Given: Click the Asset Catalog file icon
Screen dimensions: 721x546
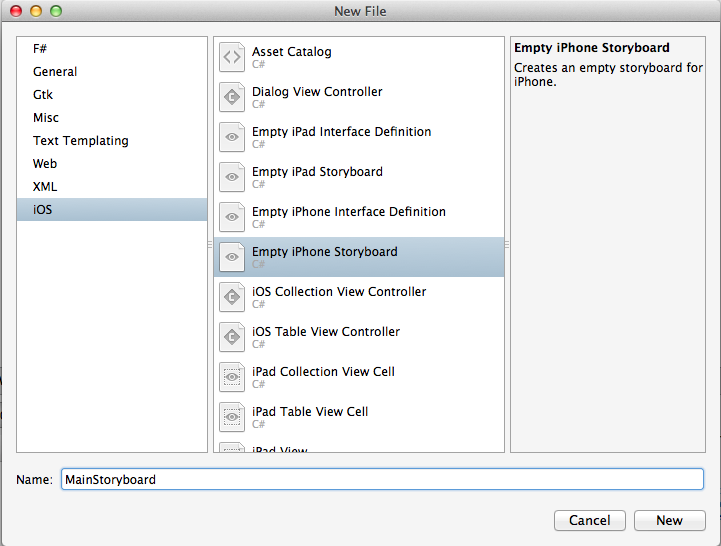Looking at the screenshot, I should [x=232, y=57].
